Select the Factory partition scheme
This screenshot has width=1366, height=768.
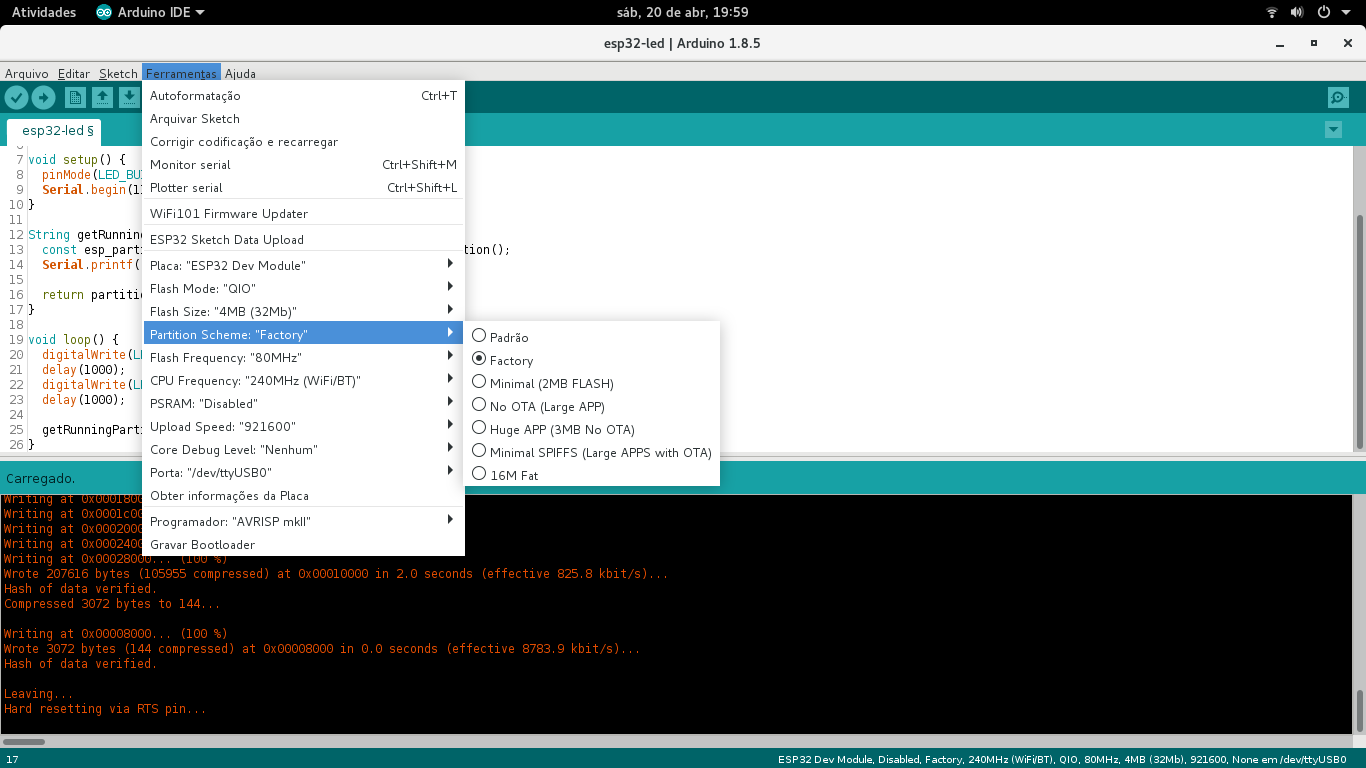point(592,361)
